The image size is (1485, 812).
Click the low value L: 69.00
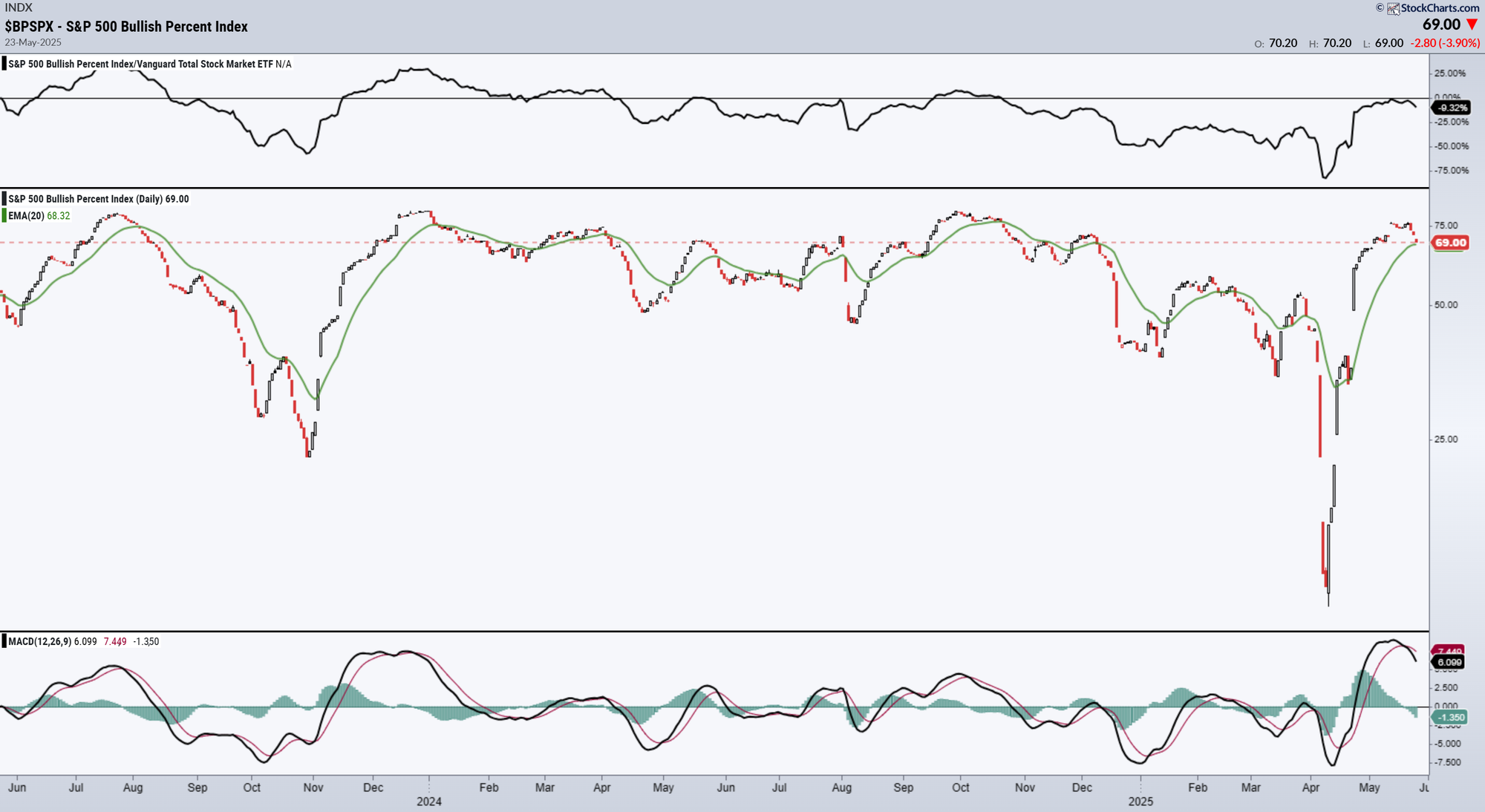point(1383,43)
